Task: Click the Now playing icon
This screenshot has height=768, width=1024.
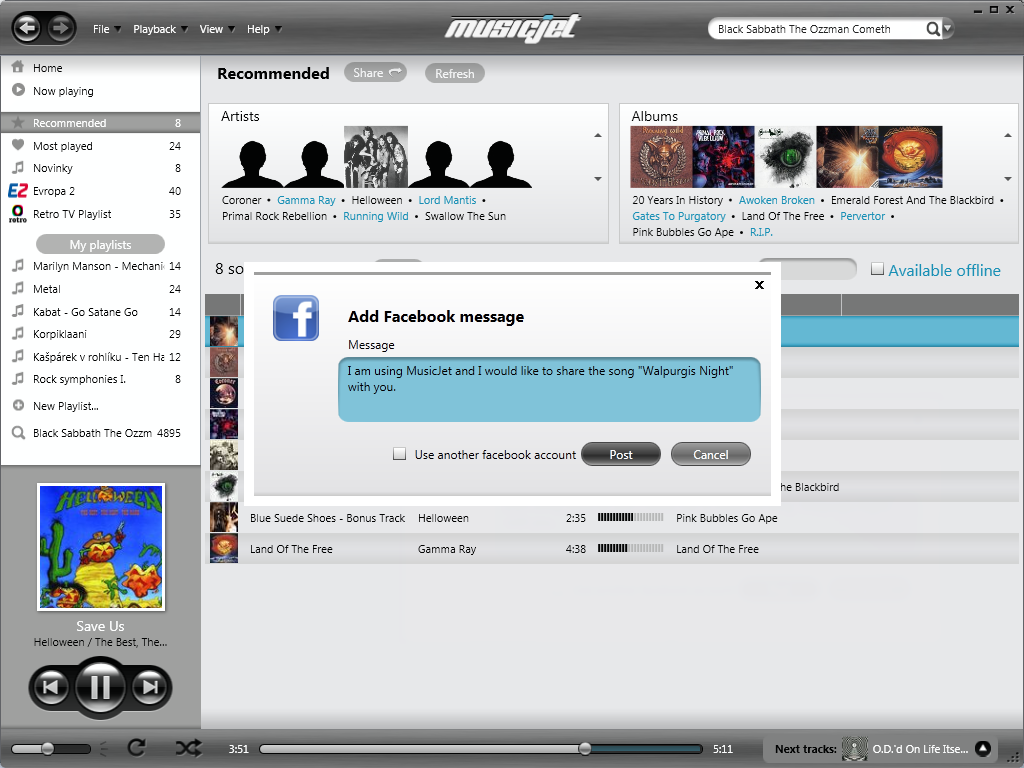Action: click(18, 90)
